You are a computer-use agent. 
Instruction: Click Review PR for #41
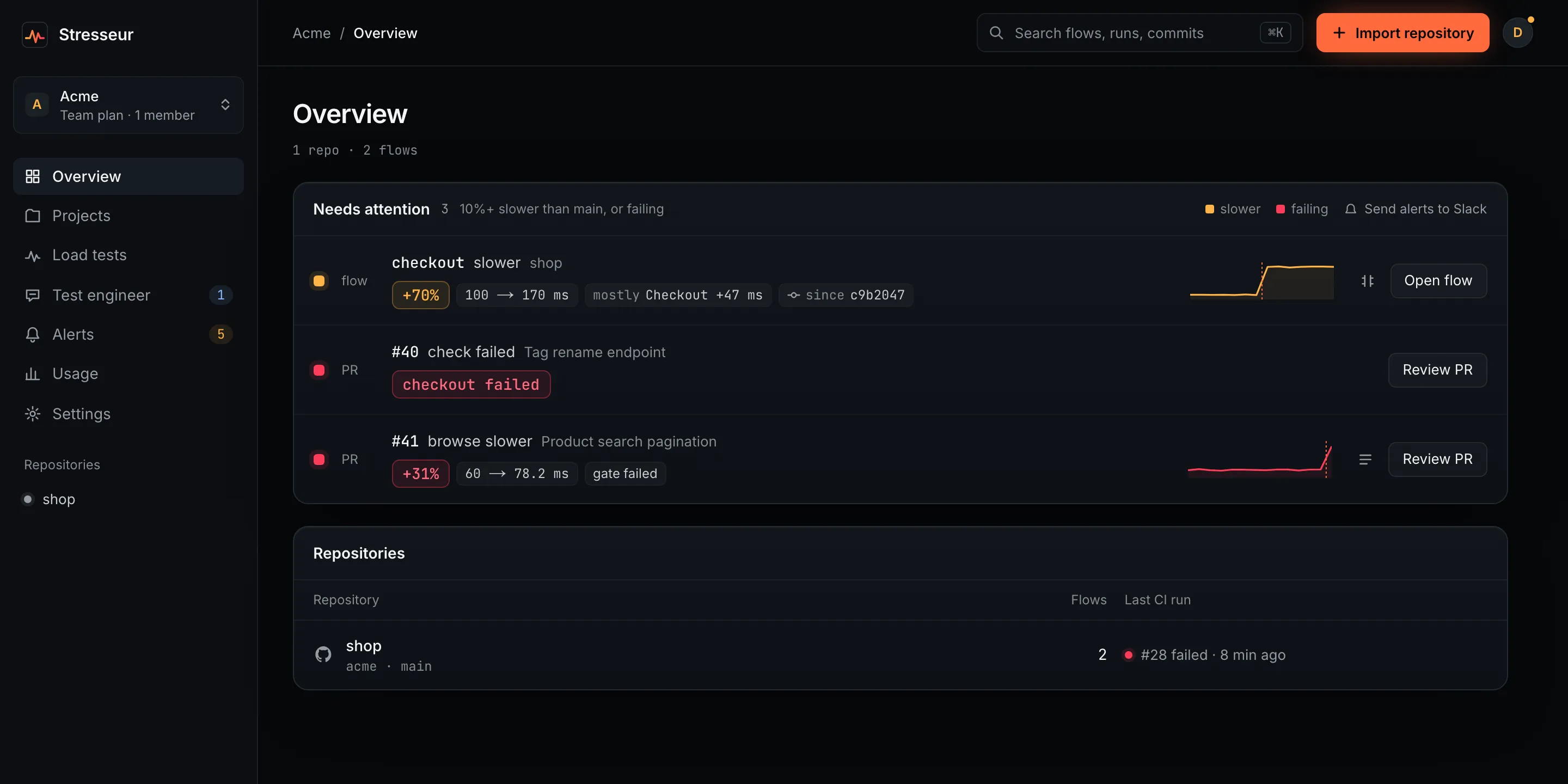click(x=1438, y=460)
